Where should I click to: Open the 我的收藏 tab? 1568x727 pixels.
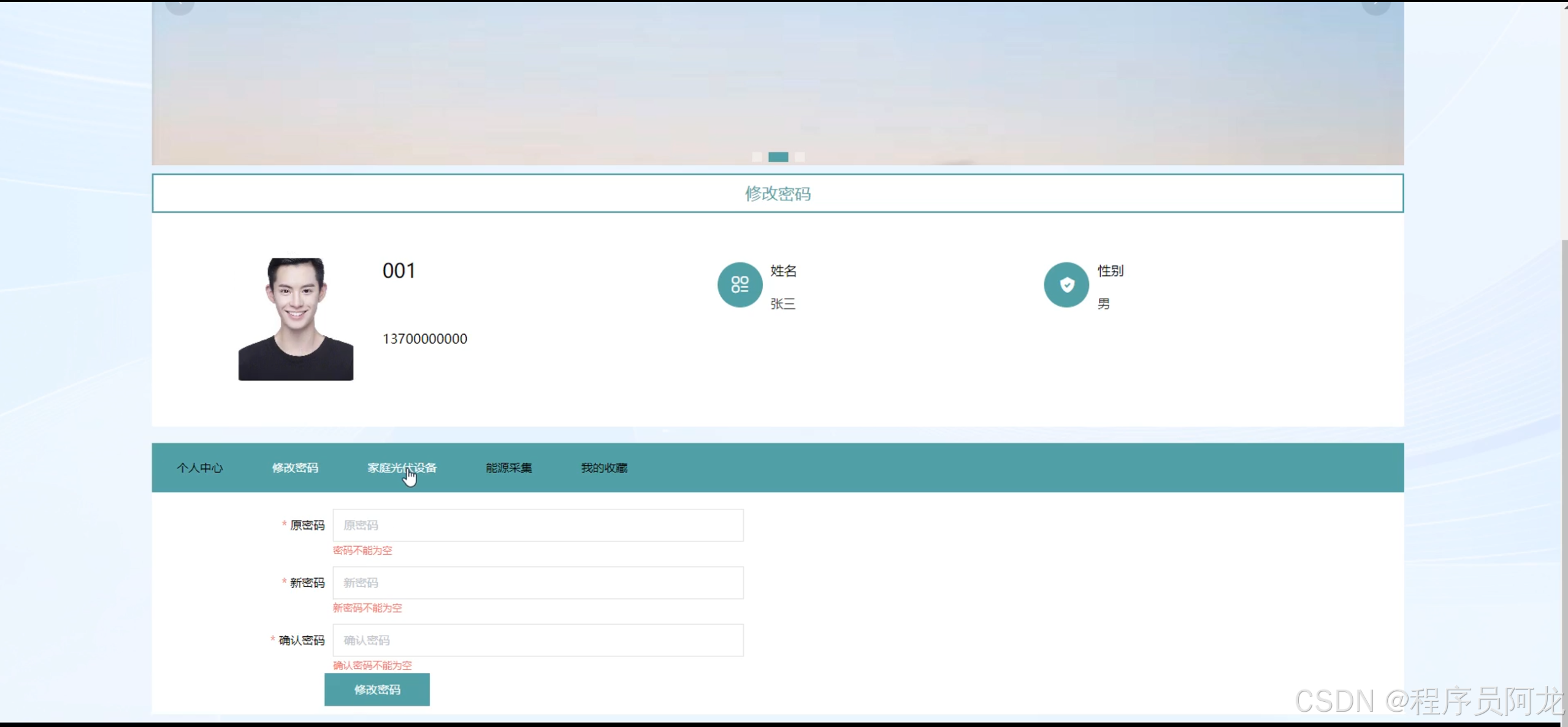point(604,468)
